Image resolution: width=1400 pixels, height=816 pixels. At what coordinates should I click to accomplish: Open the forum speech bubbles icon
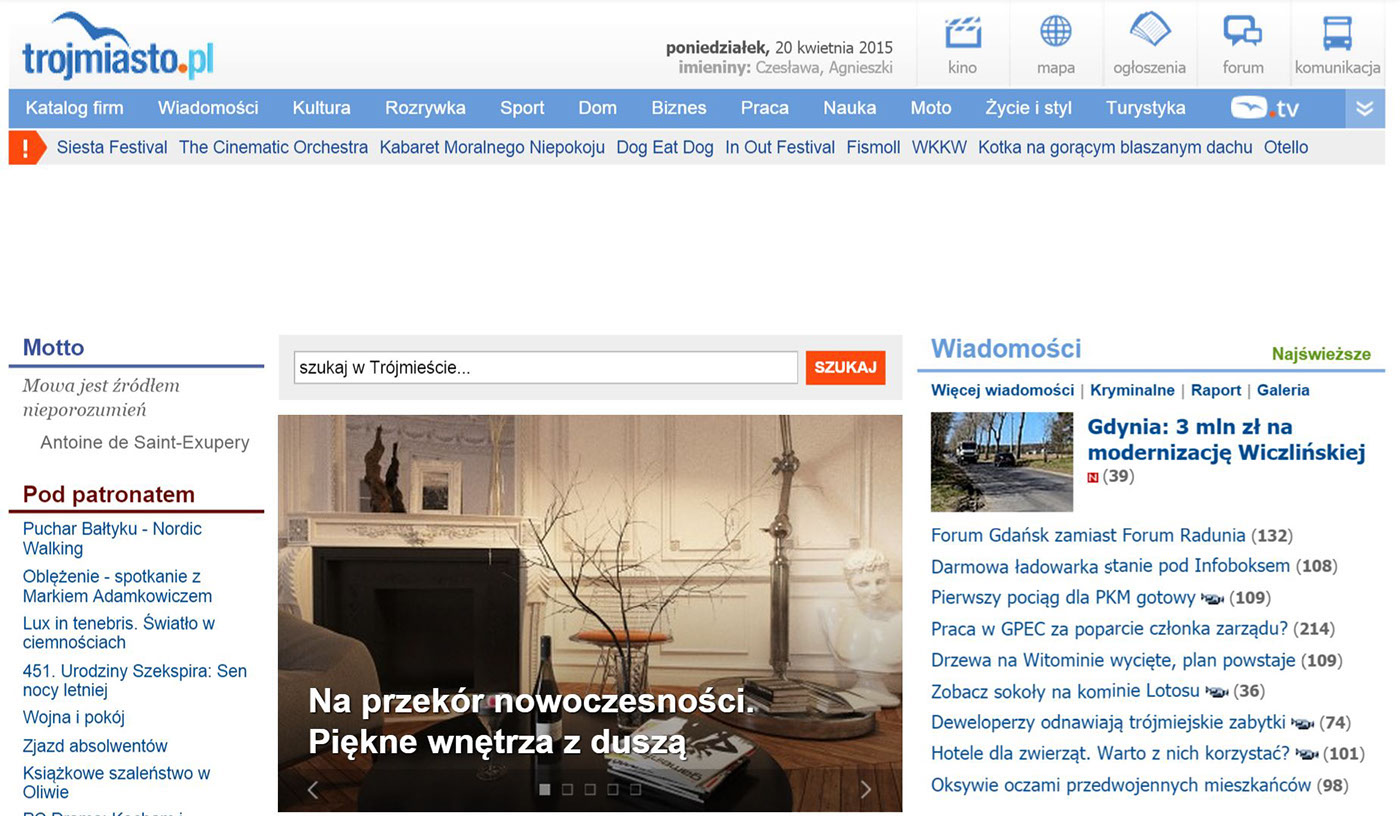(1243, 32)
